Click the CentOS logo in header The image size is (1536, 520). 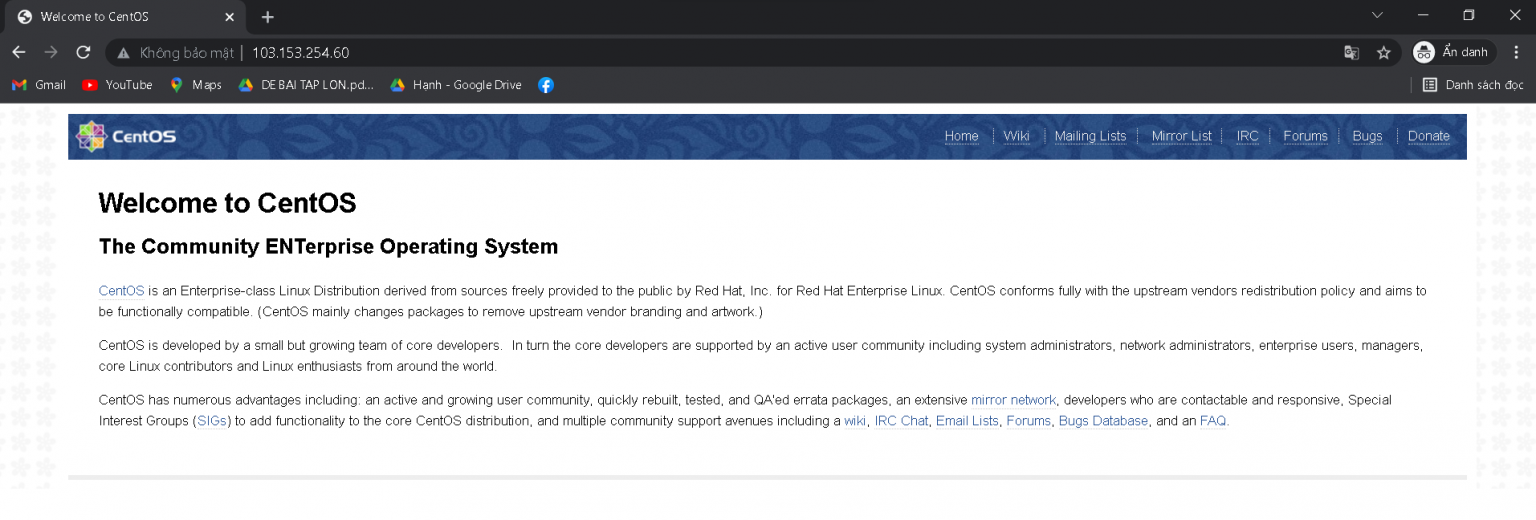click(127, 136)
